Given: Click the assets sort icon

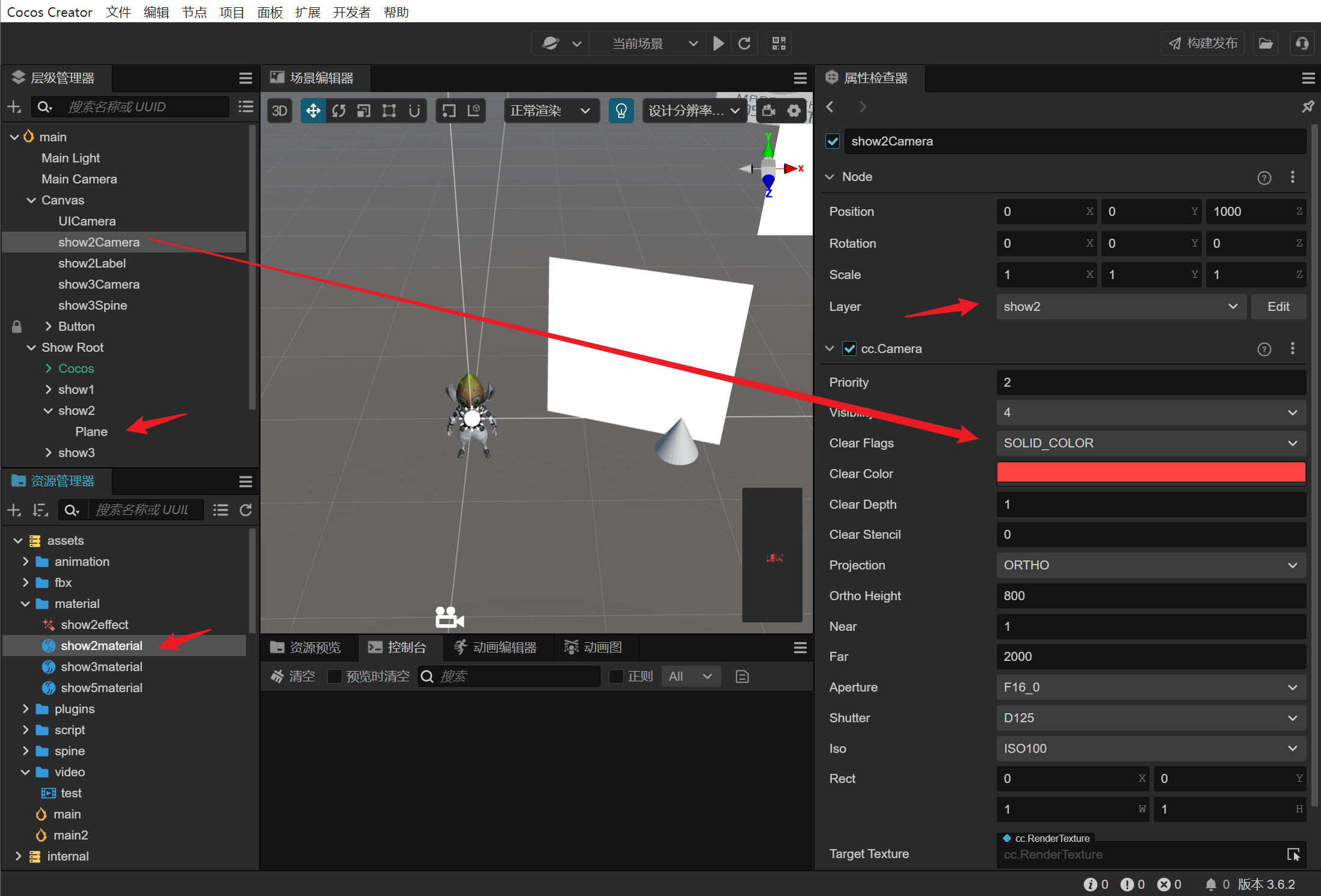Looking at the screenshot, I should click(x=40, y=510).
